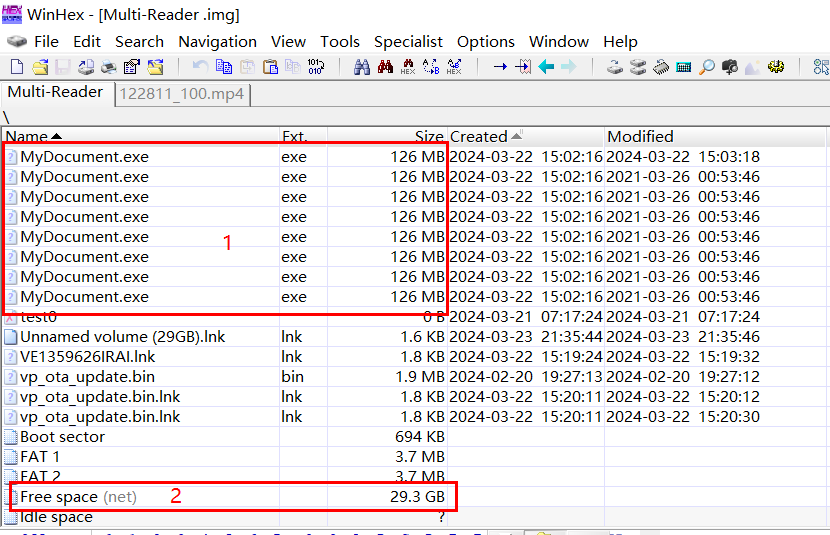Click the Go to offset arrow icon

[x=500, y=67]
